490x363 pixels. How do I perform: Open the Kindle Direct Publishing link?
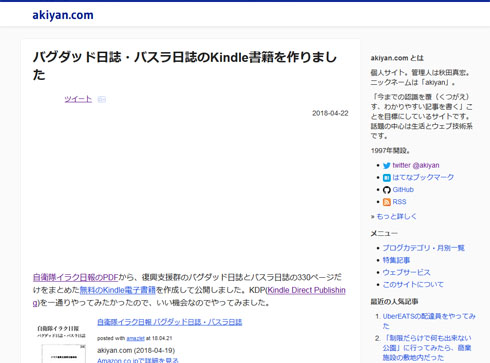click(189, 296)
